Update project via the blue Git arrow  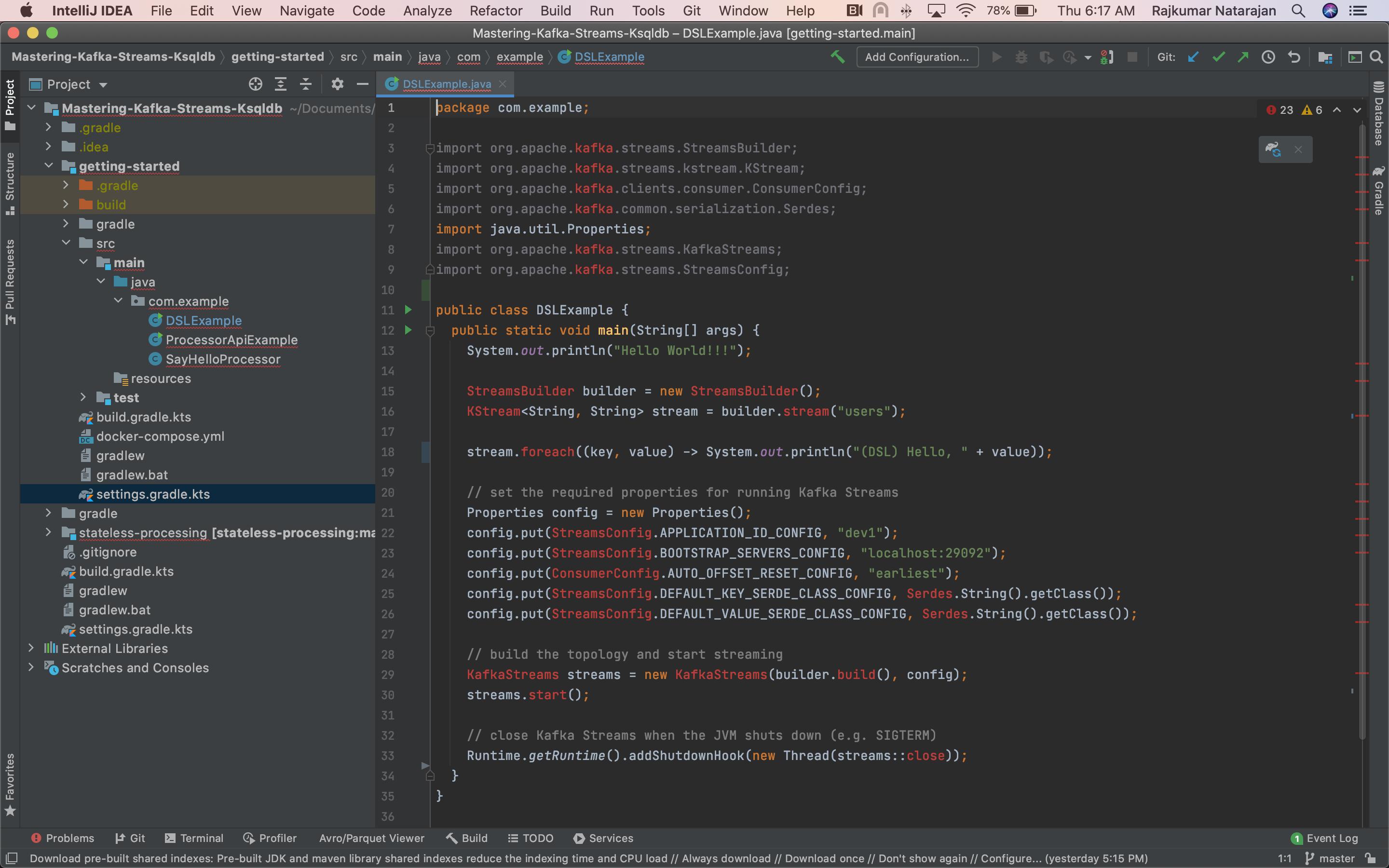pyautogui.click(x=1193, y=57)
